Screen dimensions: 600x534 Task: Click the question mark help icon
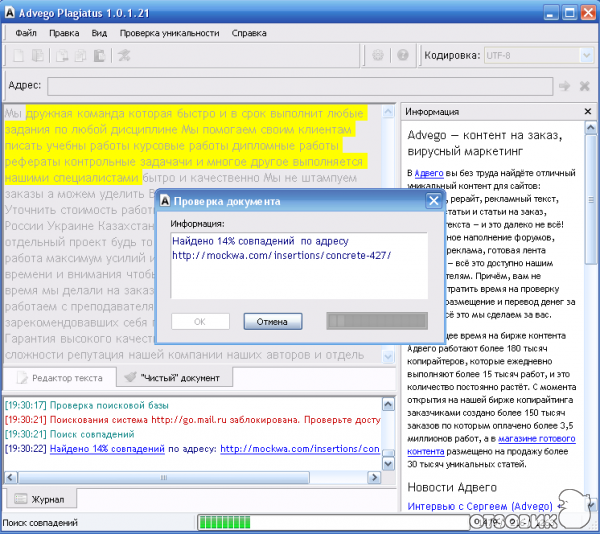click(403, 55)
